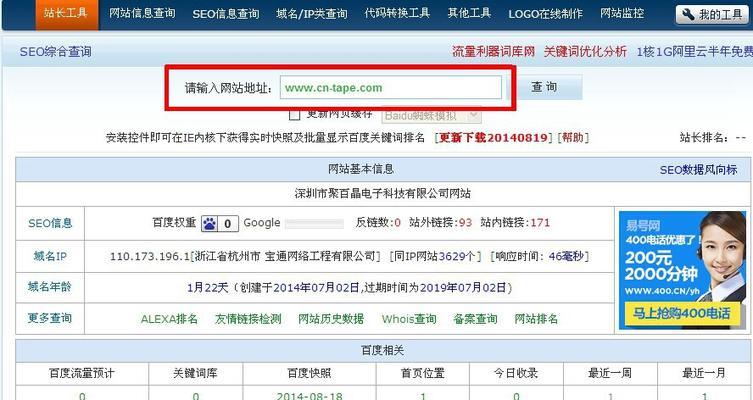Screen dimensions: 753x400
Task: Open 网站排名 link
Action: [536, 319]
